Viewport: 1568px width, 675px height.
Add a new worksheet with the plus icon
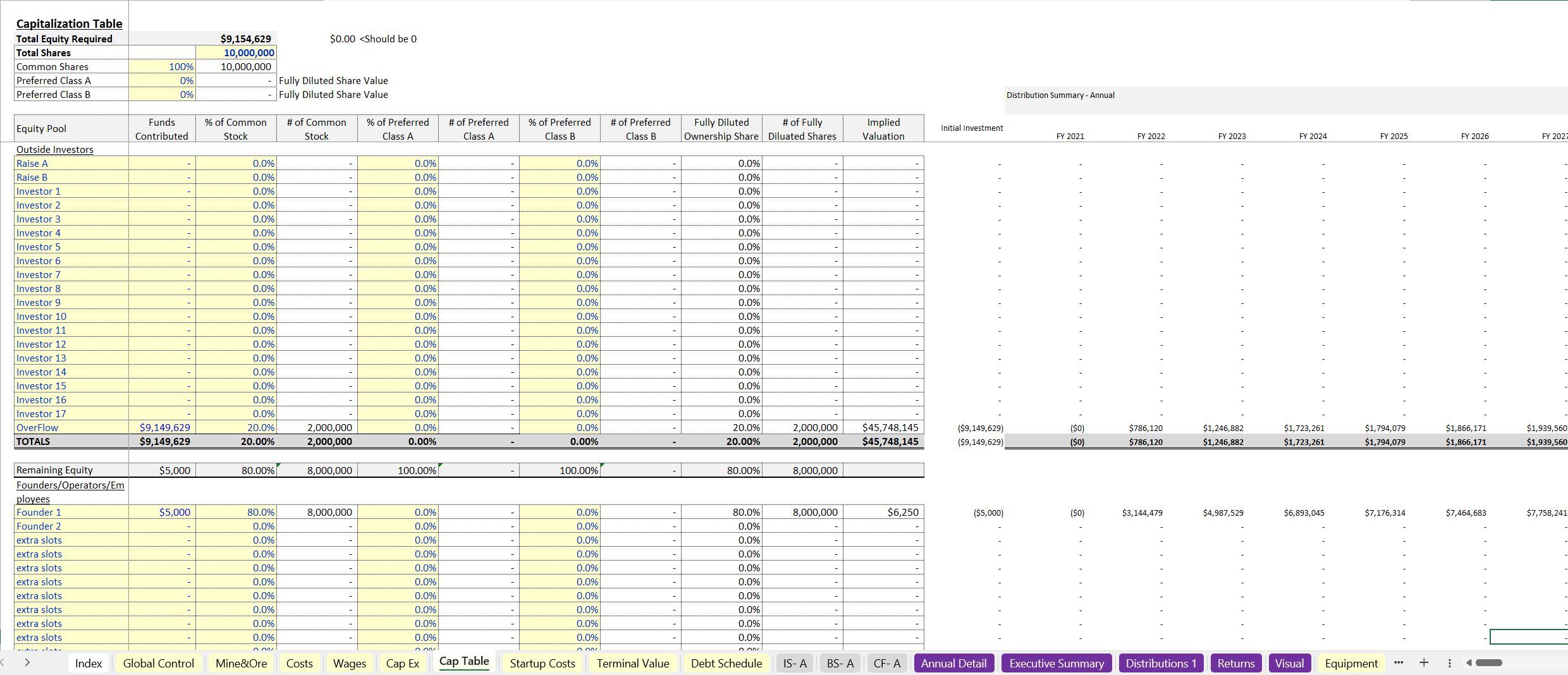1423,663
